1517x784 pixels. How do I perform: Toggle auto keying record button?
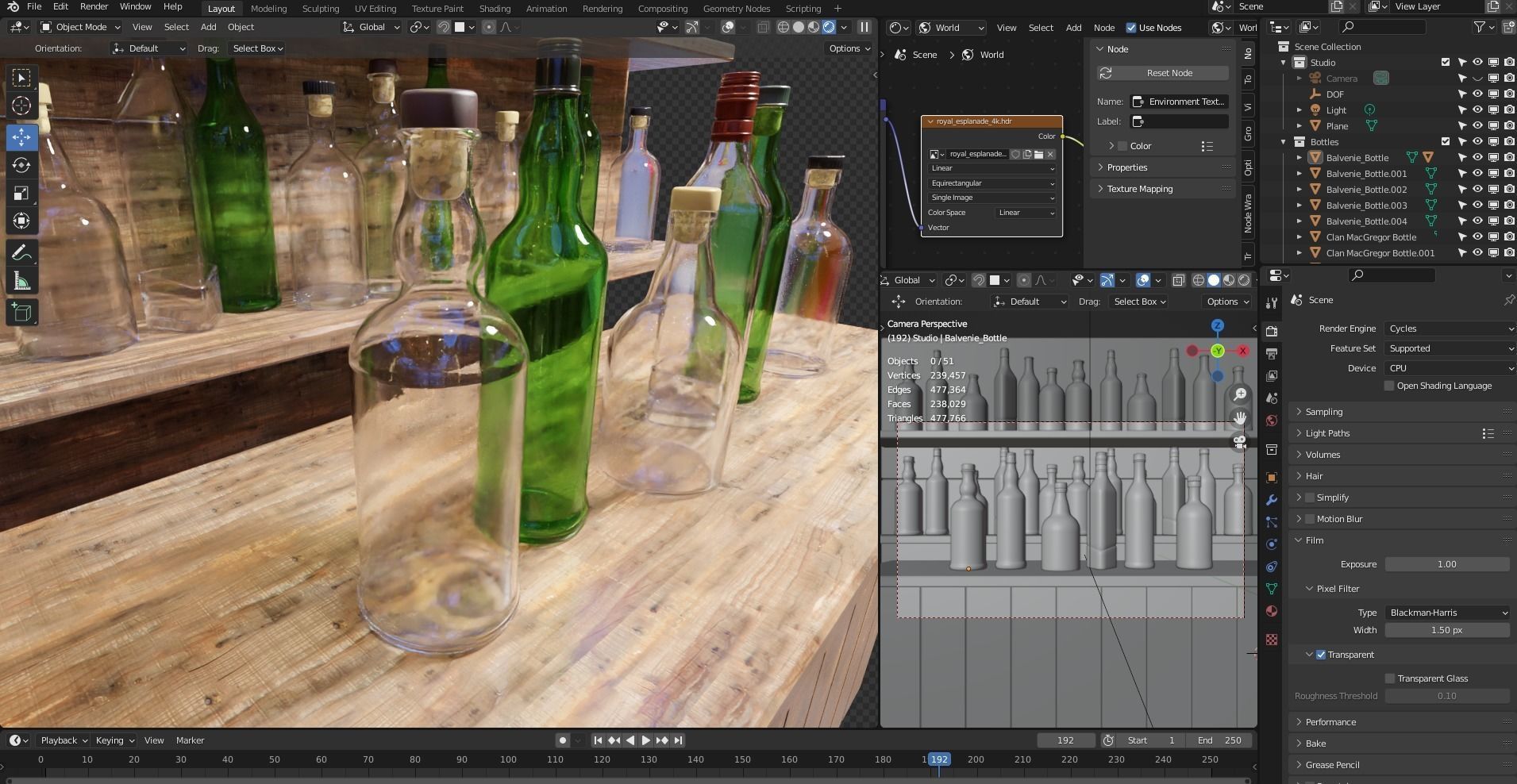pyautogui.click(x=563, y=740)
